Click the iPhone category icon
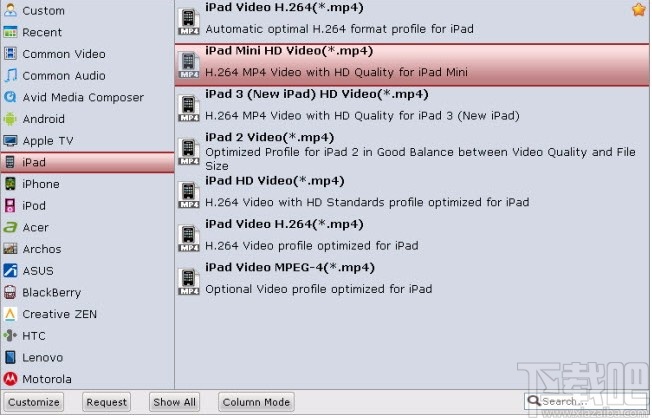This screenshot has height=418, width=652. [10, 184]
